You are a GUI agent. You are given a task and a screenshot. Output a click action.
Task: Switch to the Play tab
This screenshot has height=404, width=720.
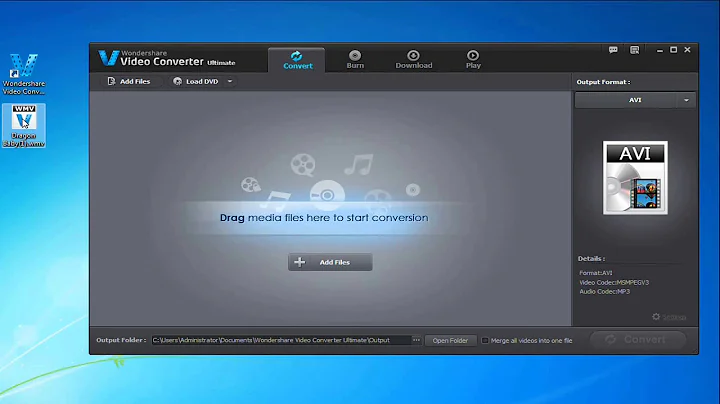click(x=473, y=60)
